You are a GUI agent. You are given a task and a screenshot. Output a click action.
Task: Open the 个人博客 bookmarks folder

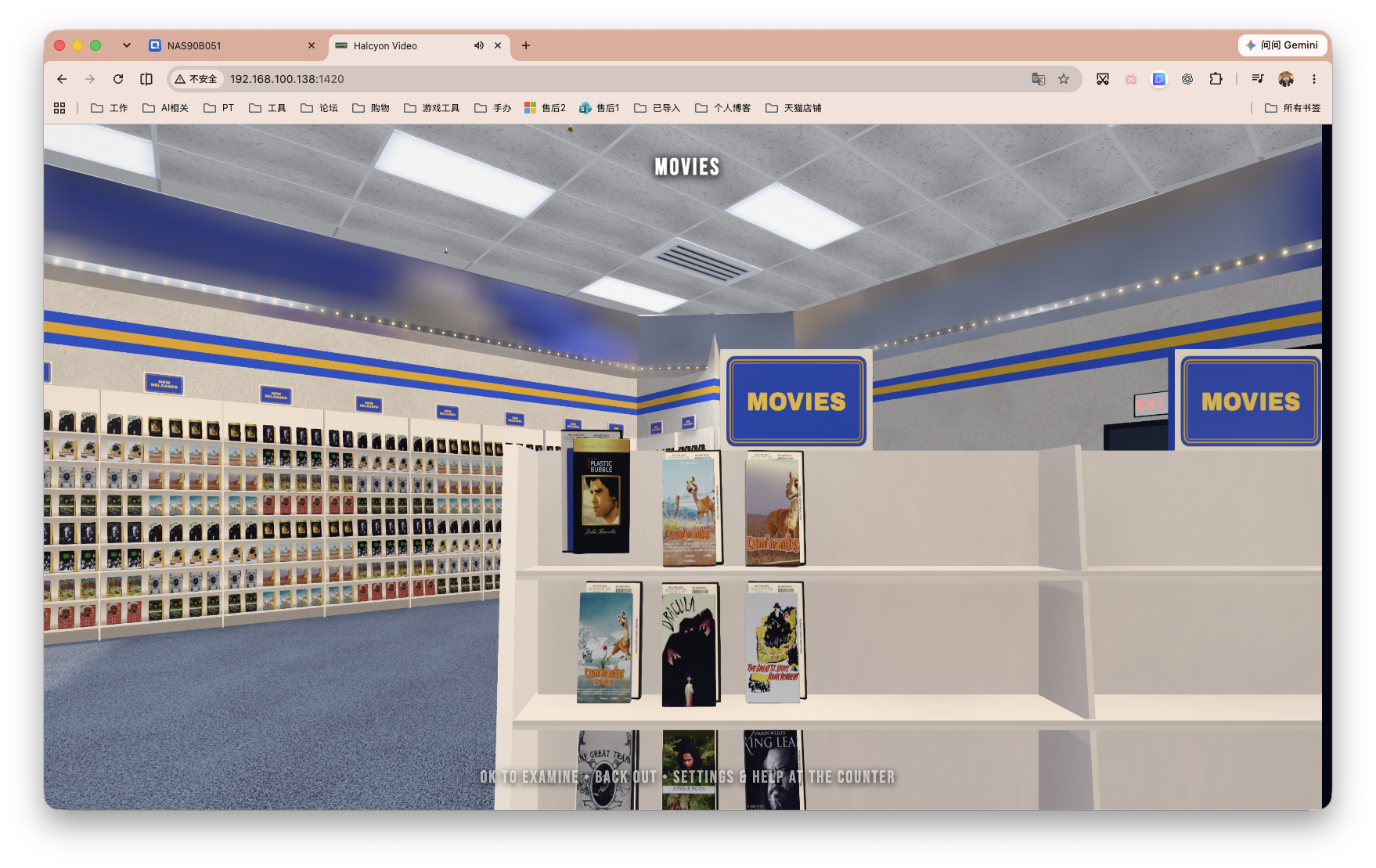(723, 108)
